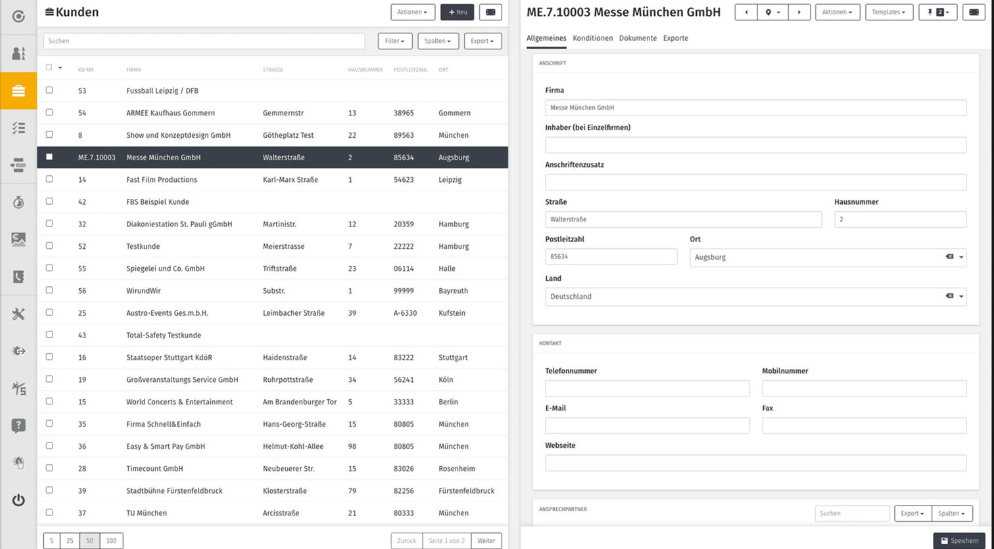The width and height of the screenshot is (994, 549).
Task: Click the Zurück pagination button
Action: [406, 541]
